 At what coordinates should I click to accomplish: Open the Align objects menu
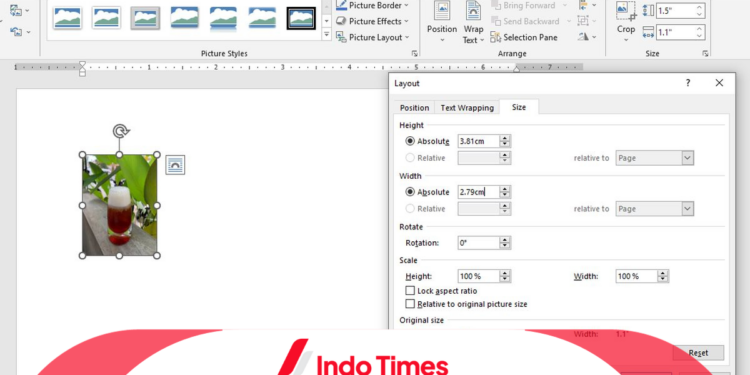(x=587, y=5)
